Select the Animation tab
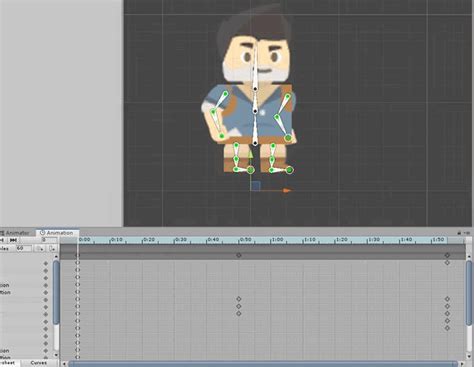Viewport: 474px width, 367px height. point(57,233)
